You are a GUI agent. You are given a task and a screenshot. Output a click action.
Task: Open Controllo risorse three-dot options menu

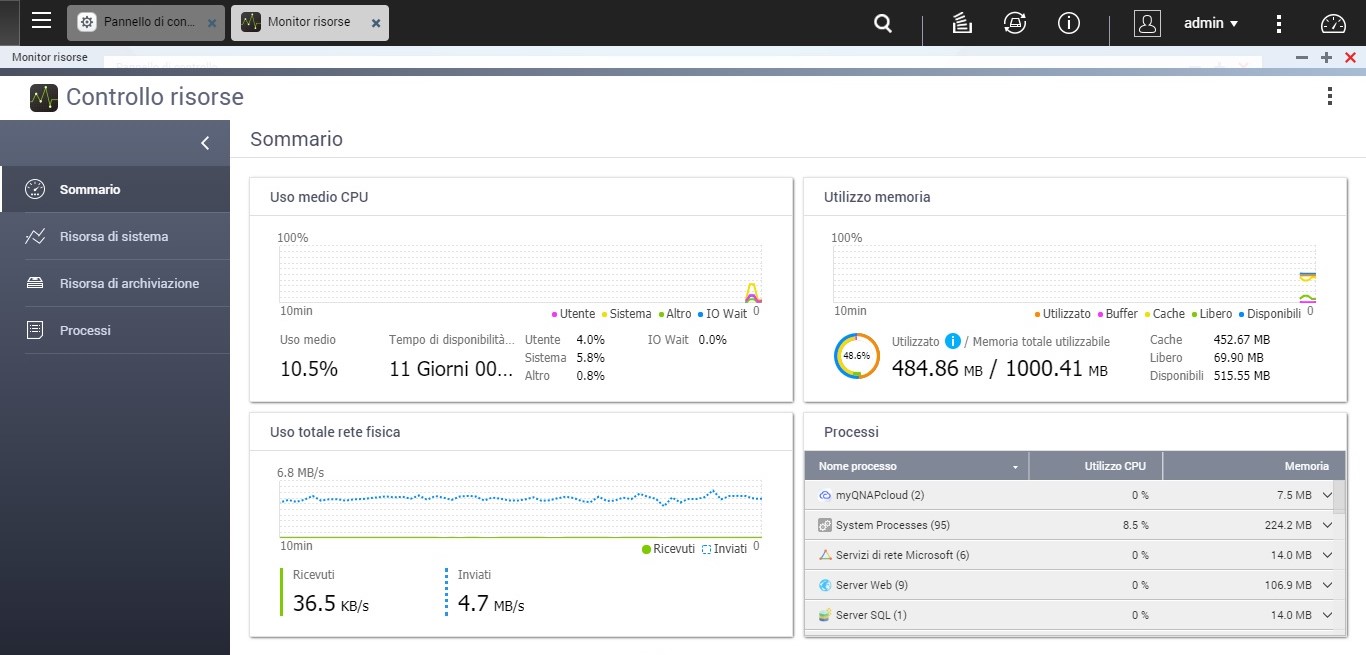1329,96
